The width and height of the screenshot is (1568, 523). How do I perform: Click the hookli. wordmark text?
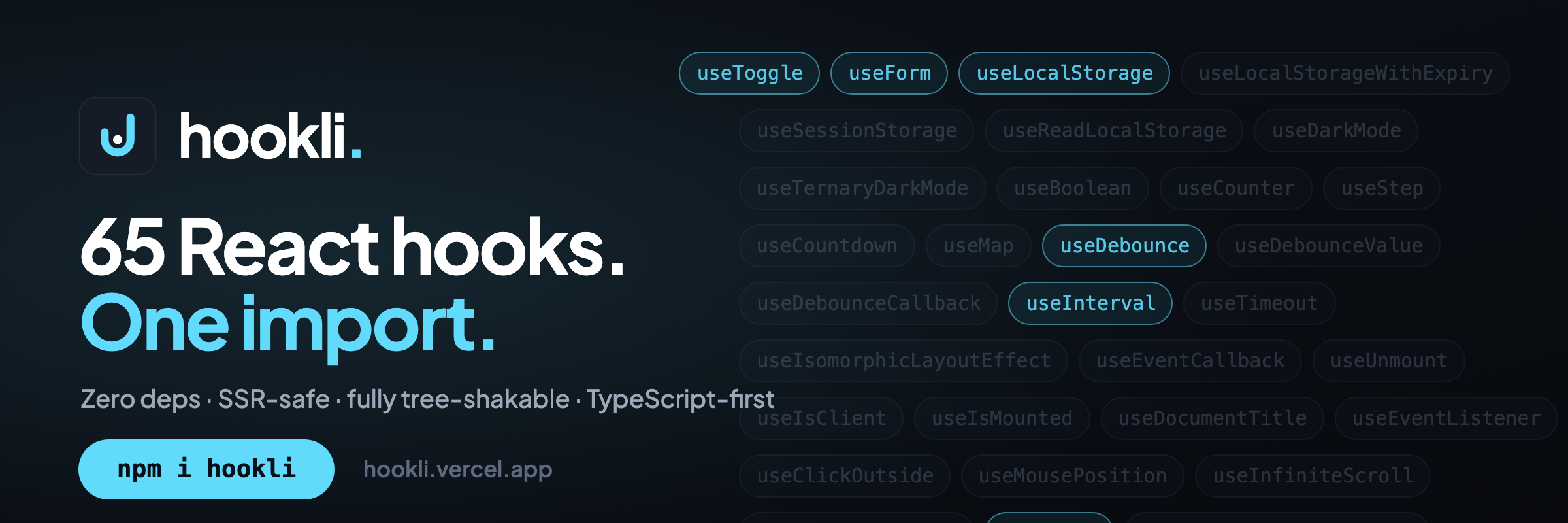tap(270, 136)
